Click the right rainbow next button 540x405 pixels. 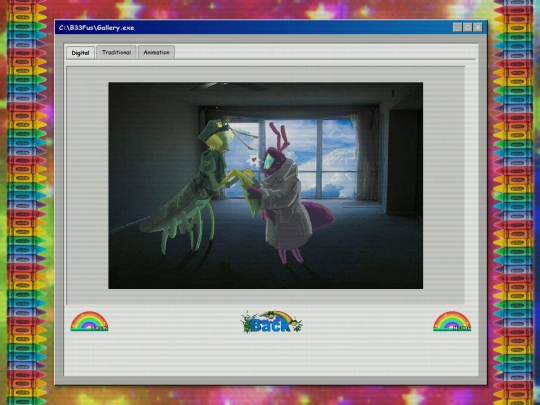tap(452, 321)
